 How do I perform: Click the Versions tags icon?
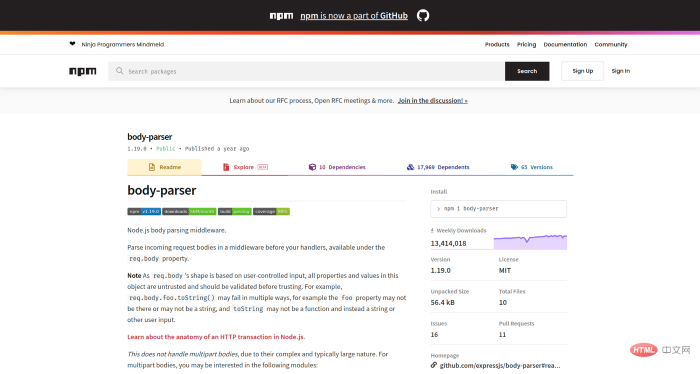tap(514, 167)
